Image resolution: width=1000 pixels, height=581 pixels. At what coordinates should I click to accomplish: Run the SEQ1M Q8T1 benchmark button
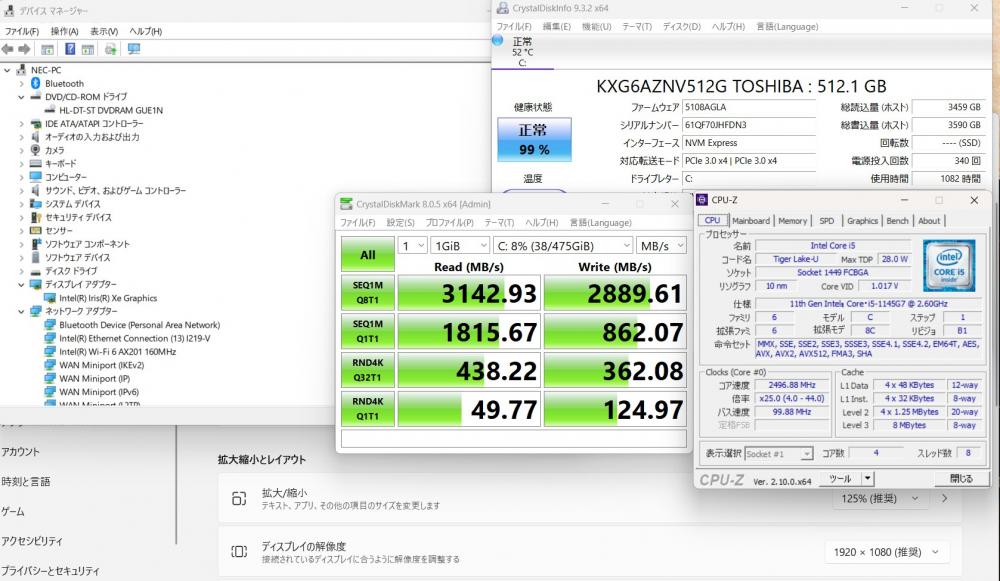pyautogui.click(x=368, y=293)
